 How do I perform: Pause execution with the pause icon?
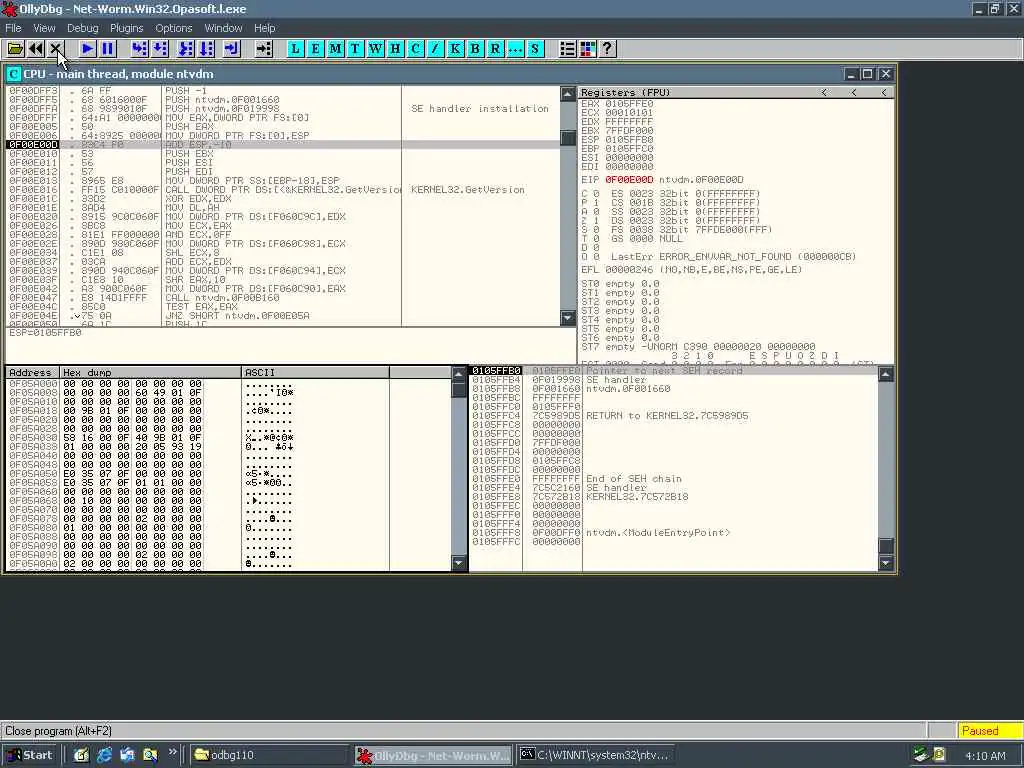click(108, 49)
